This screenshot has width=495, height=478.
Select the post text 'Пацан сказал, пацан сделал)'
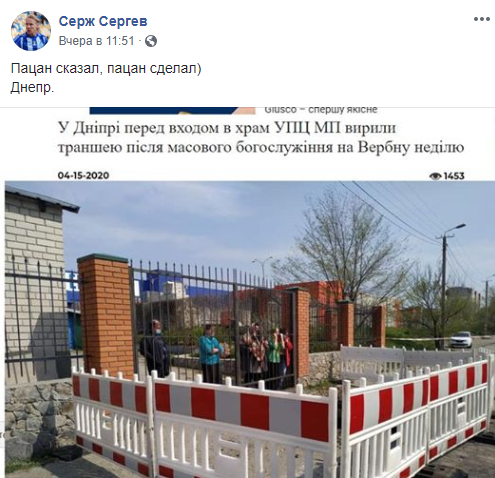106,69
